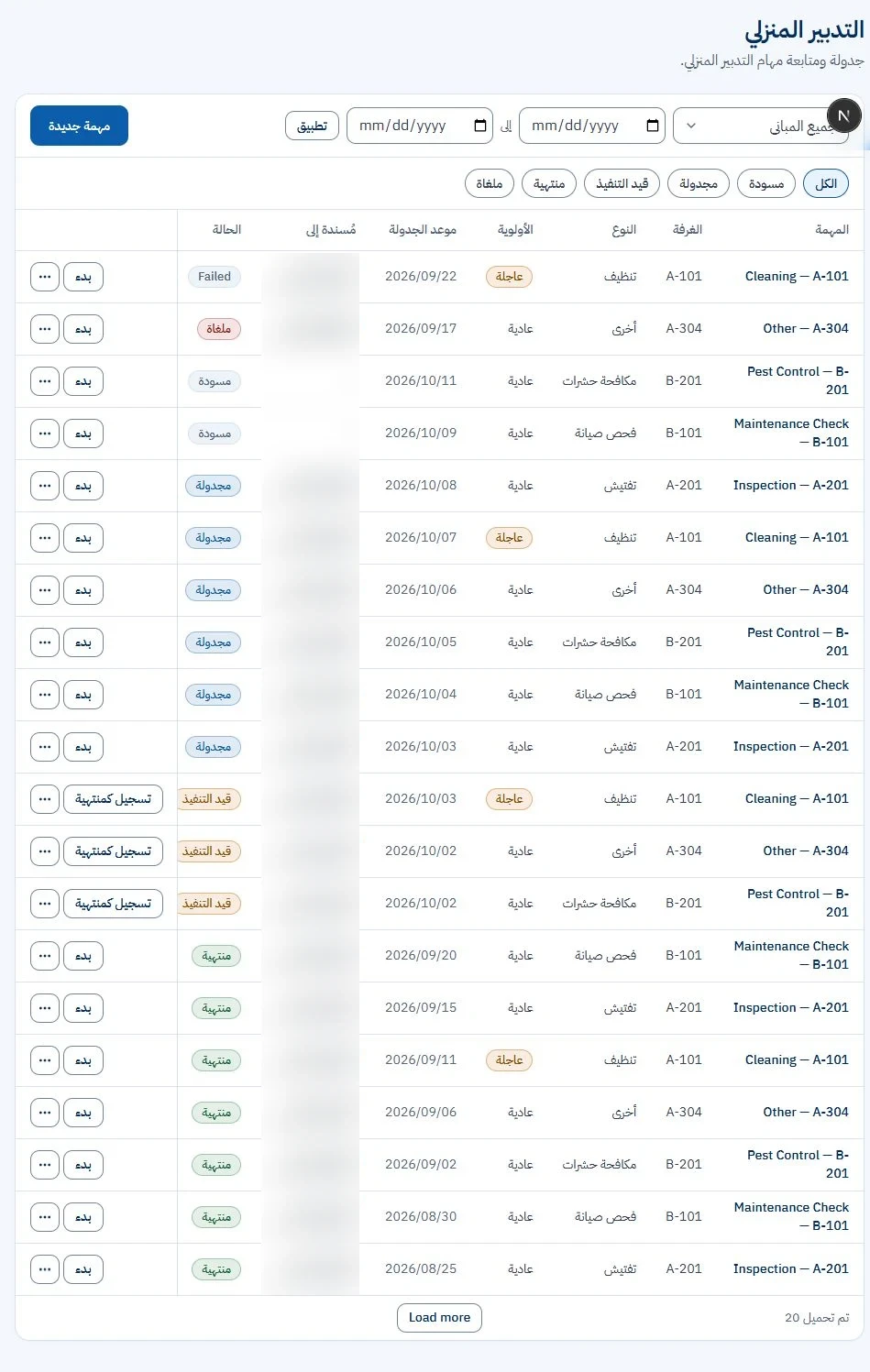Viewport: 870px width, 1372px height.
Task: Show more actions for Pest Control dated 2026/10/11
Action: [45, 381]
